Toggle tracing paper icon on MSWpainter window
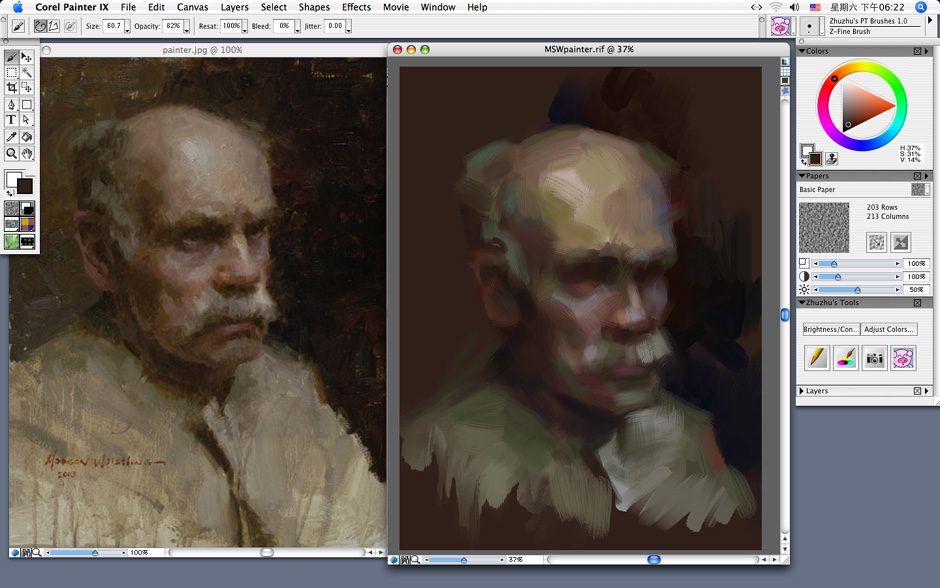The height and width of the screenshot is (588, 940). (785, 62)
